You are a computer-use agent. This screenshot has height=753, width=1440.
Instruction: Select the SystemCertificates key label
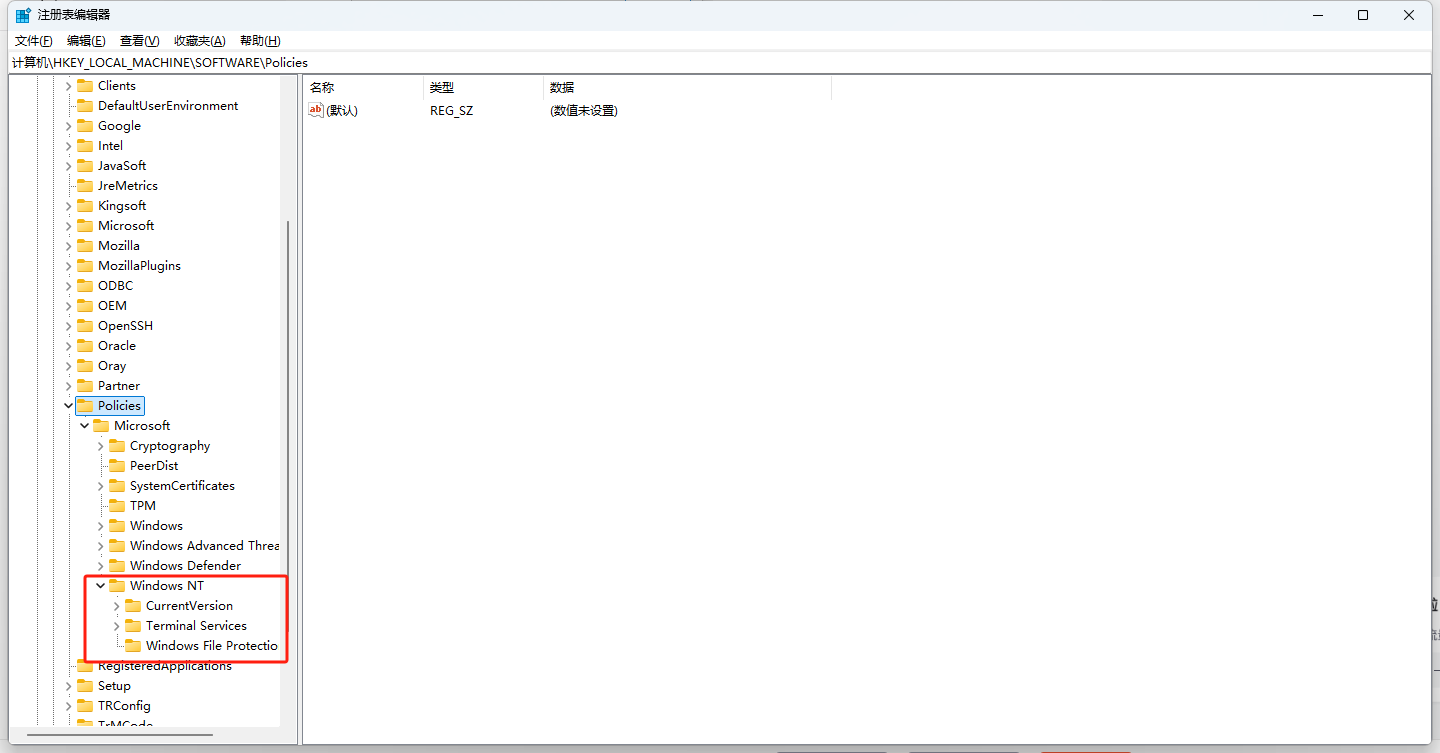point(182,486)
